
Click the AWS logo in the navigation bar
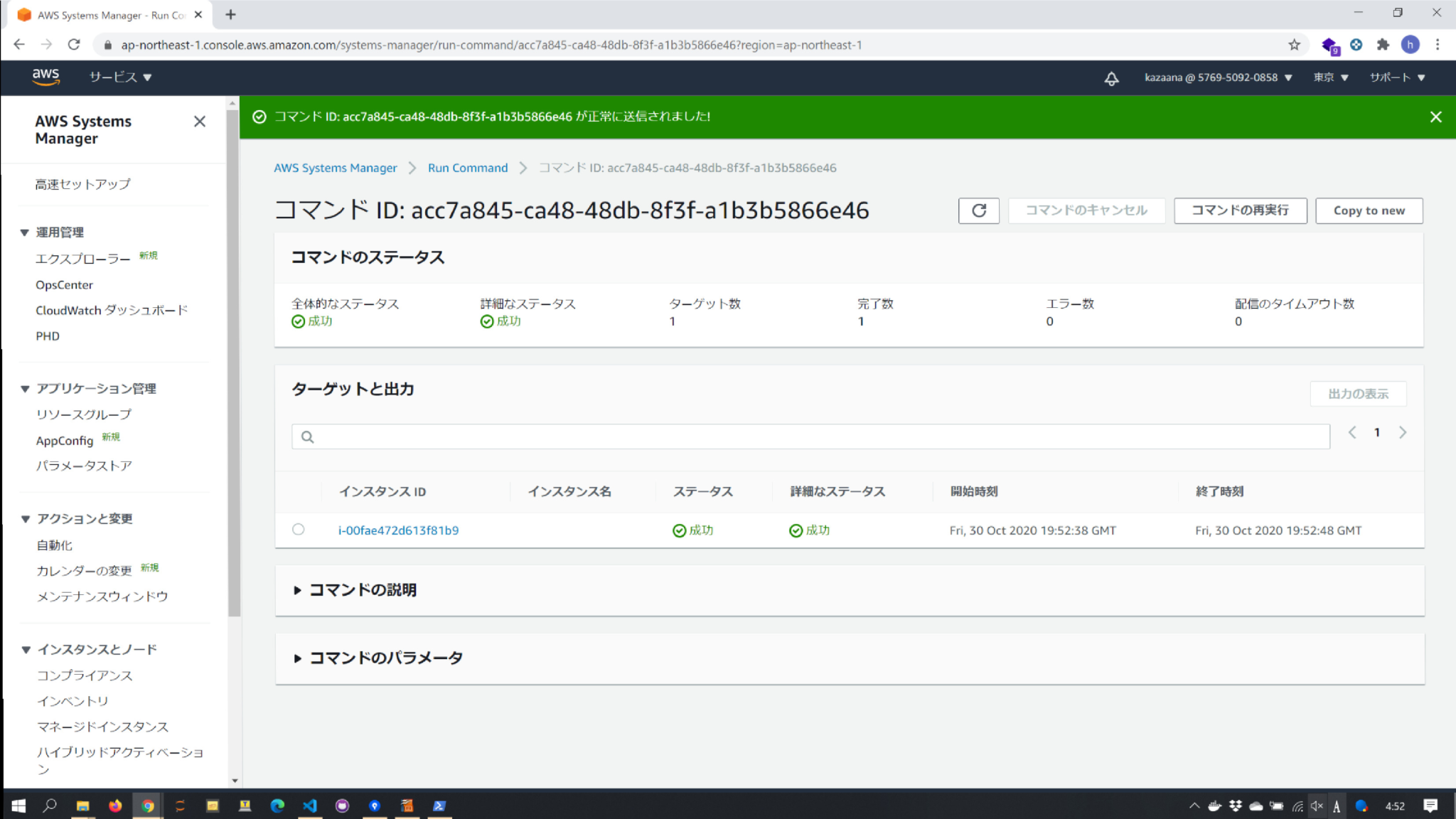(46, 77)
